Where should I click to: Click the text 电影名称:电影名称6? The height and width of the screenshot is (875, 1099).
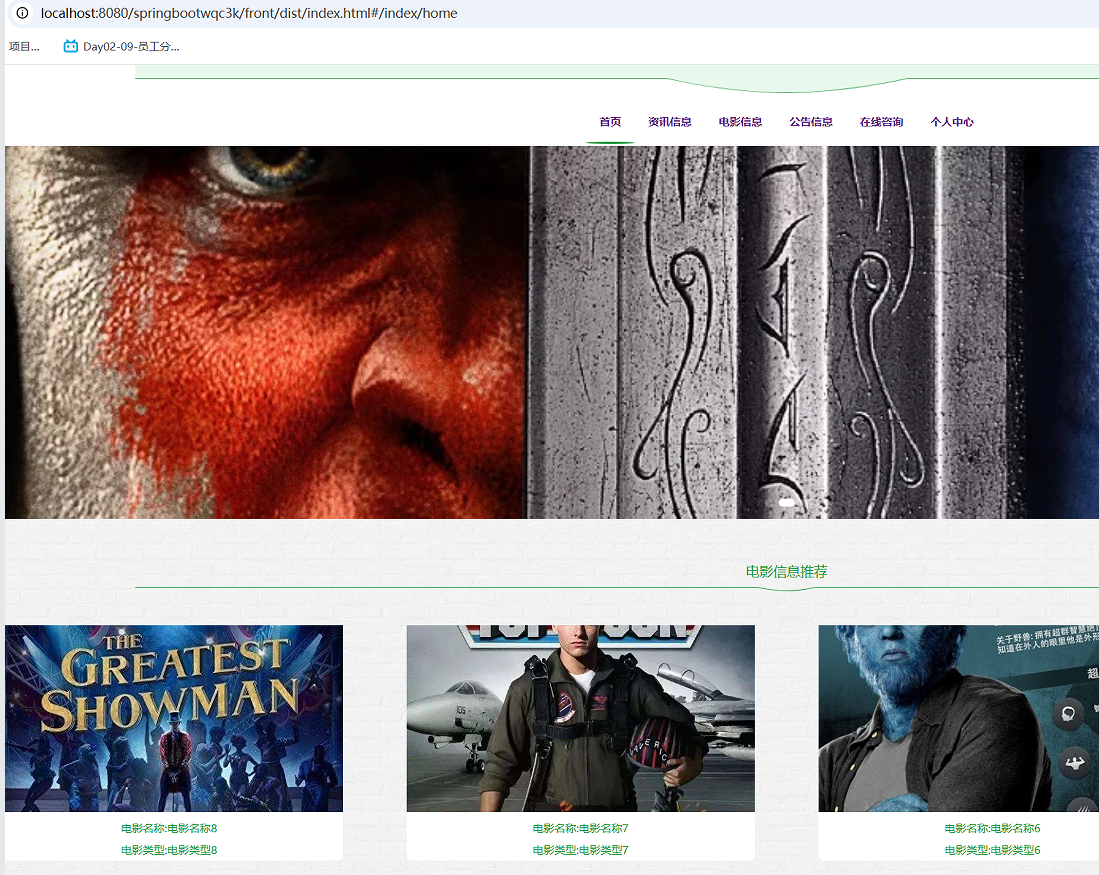click(x=992, y=828)
